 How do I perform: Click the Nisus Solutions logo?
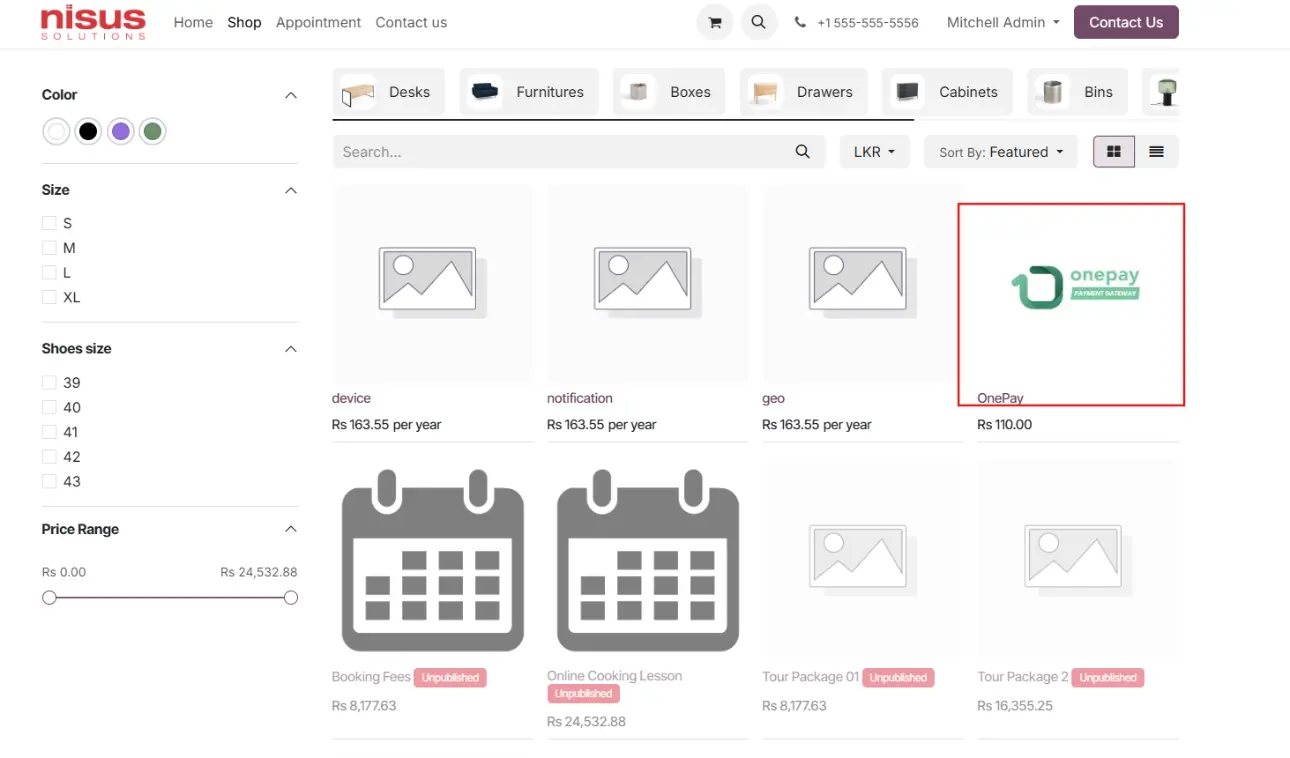pyautogui.click(x=93, y=22)
